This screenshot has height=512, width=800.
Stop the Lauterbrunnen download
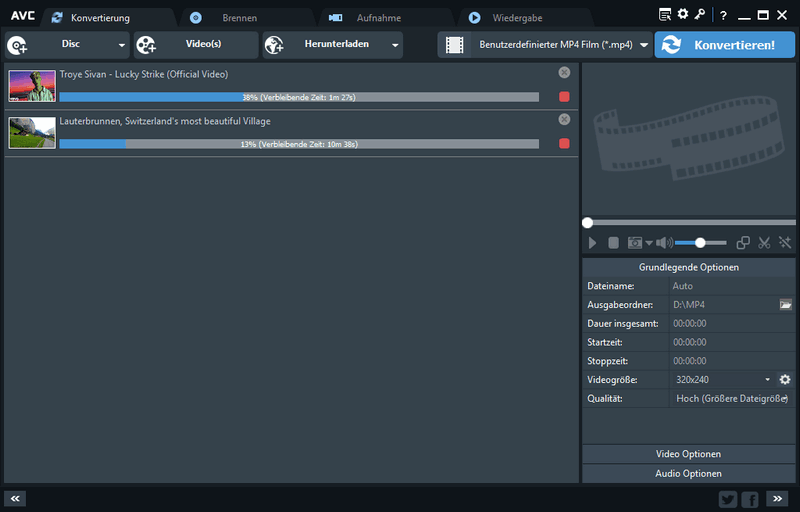(564, 144)
